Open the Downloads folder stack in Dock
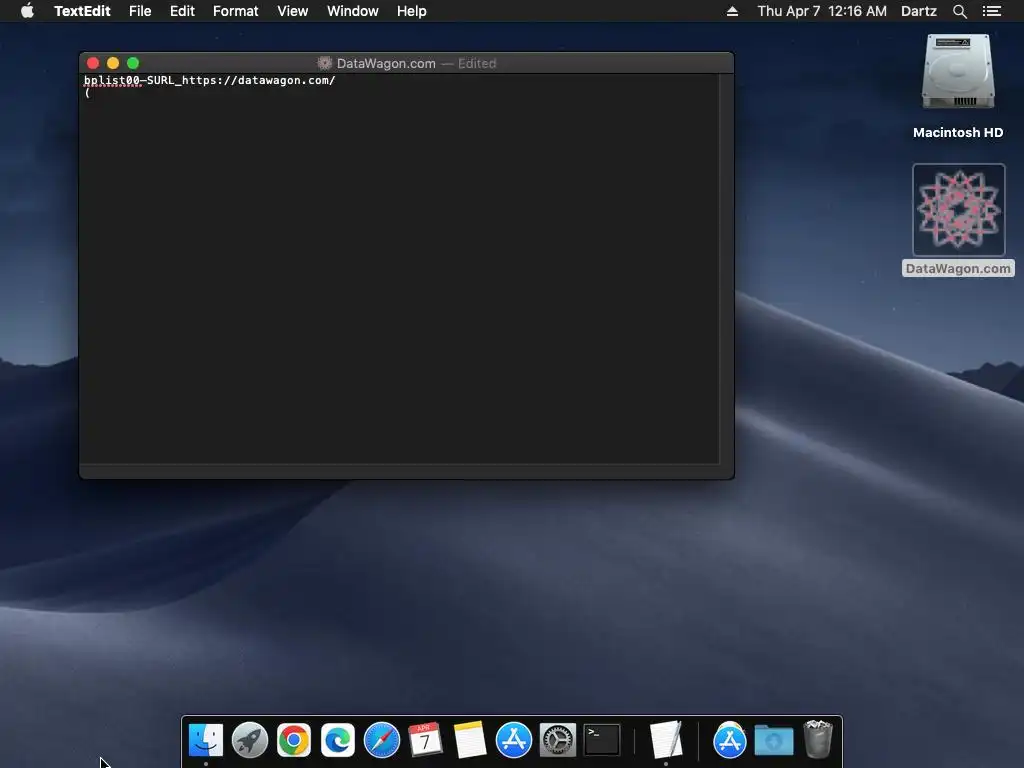Viewport: 1024px width, 768px height. click(x=774, y=740)
